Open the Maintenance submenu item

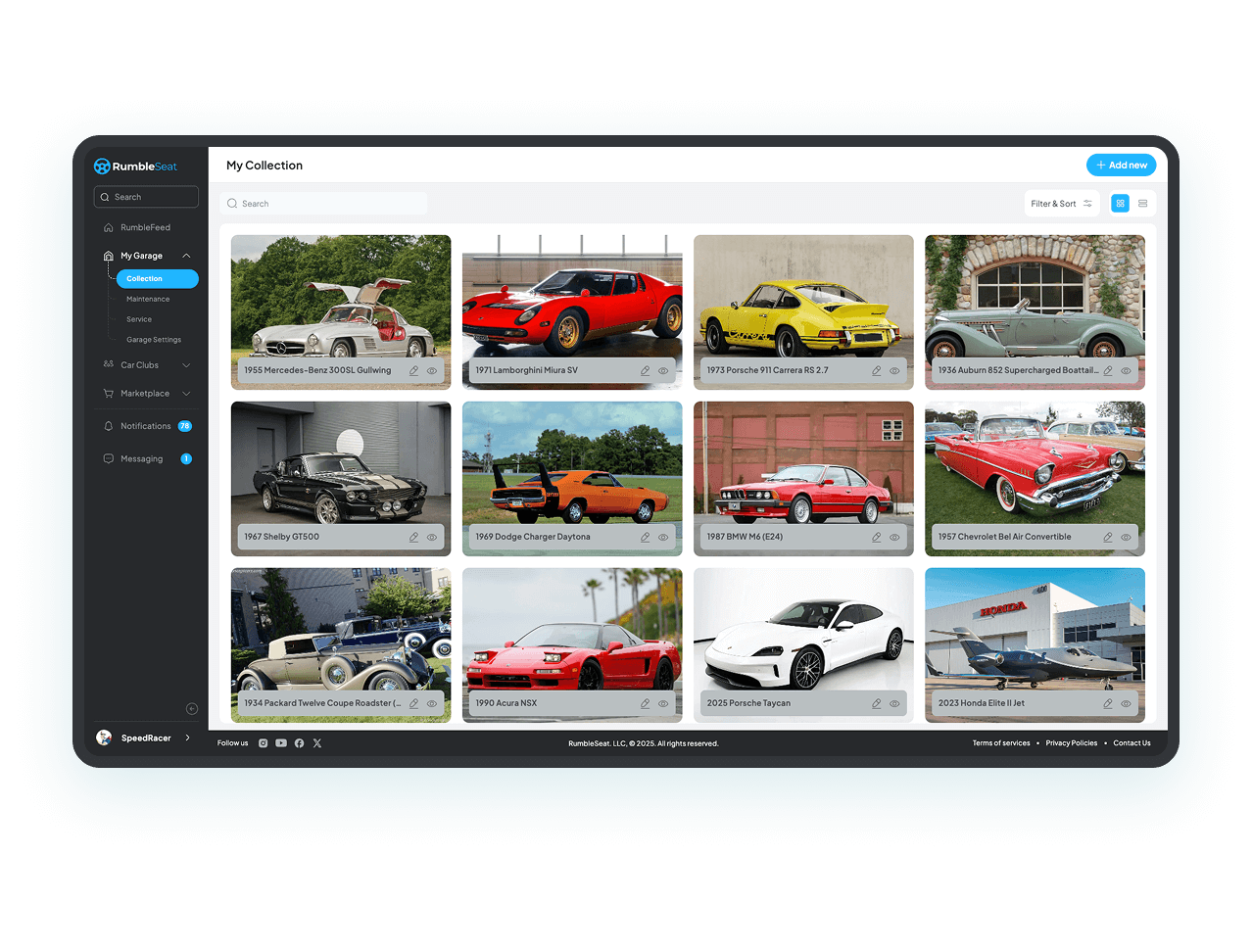point(148,300)
